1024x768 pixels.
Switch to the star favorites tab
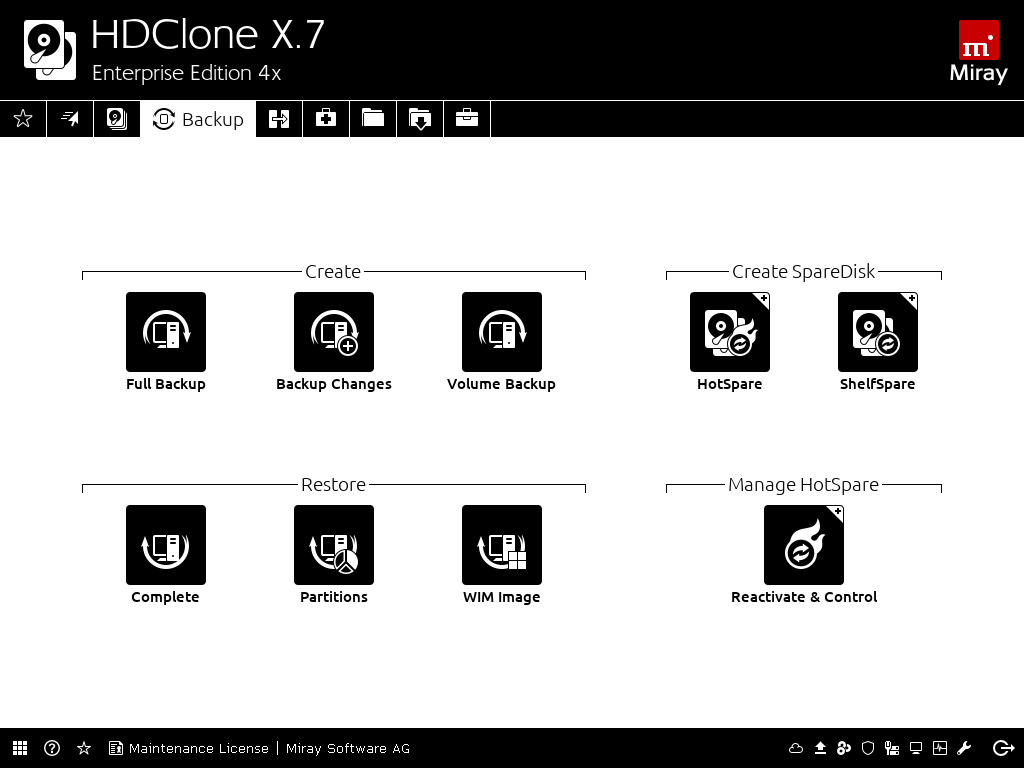pos(23,119)
